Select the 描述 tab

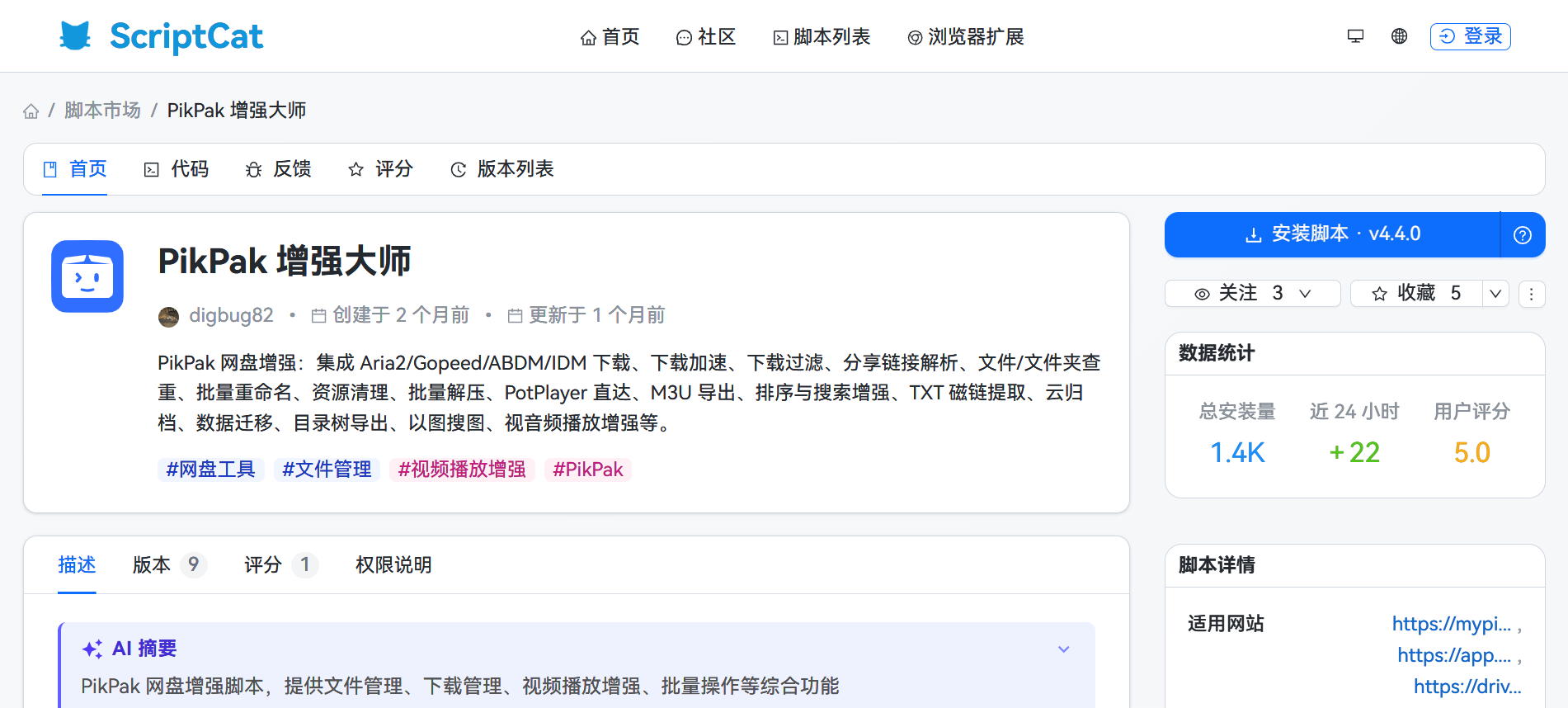[77, 565]
